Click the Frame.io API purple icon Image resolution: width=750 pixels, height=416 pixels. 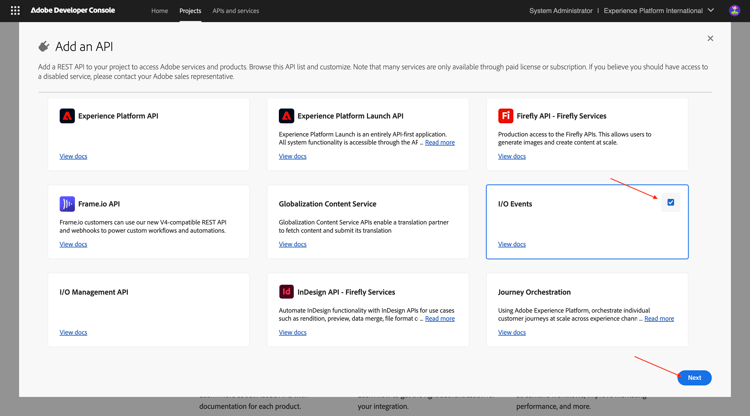click(67, 204)
